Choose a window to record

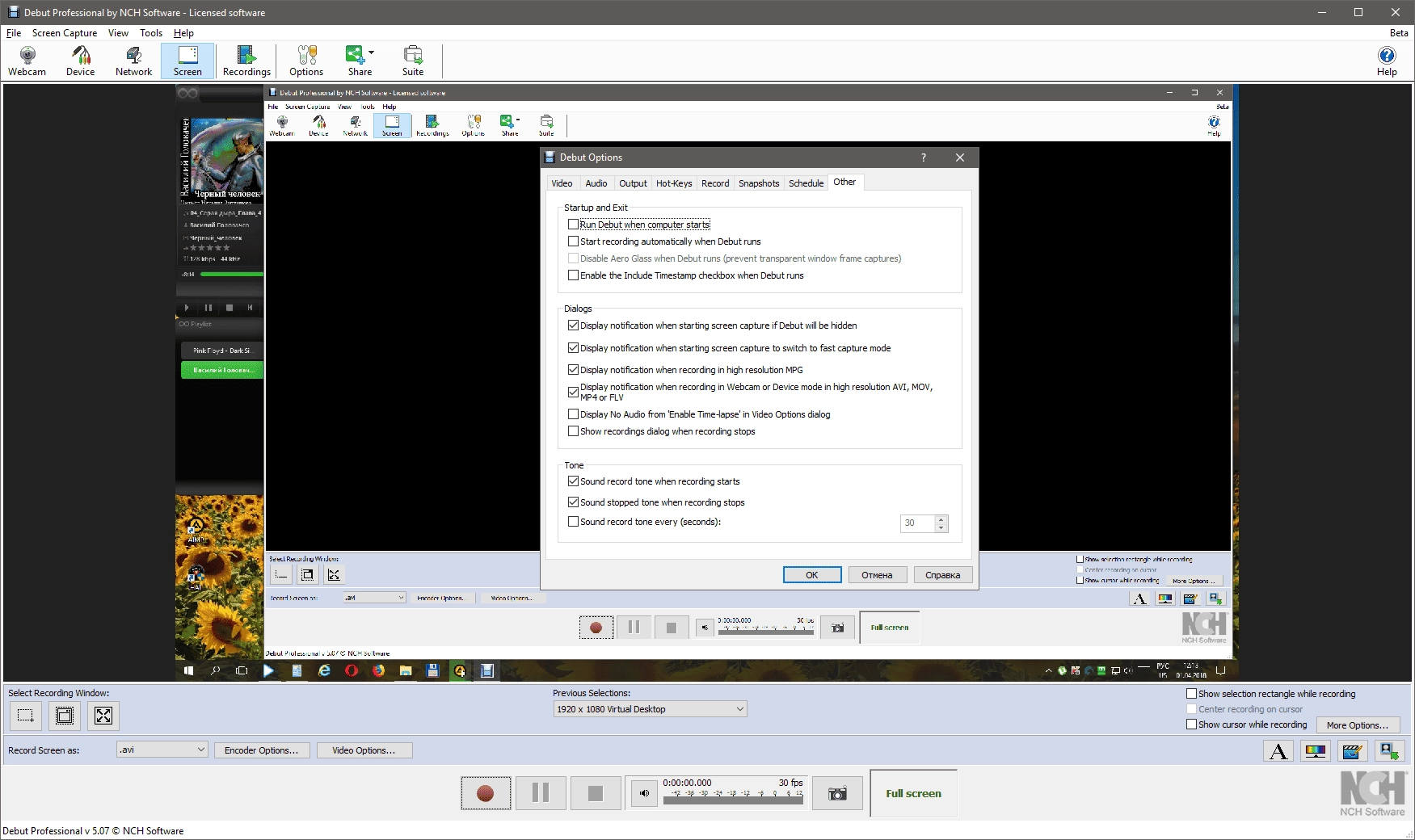[65, 716]
